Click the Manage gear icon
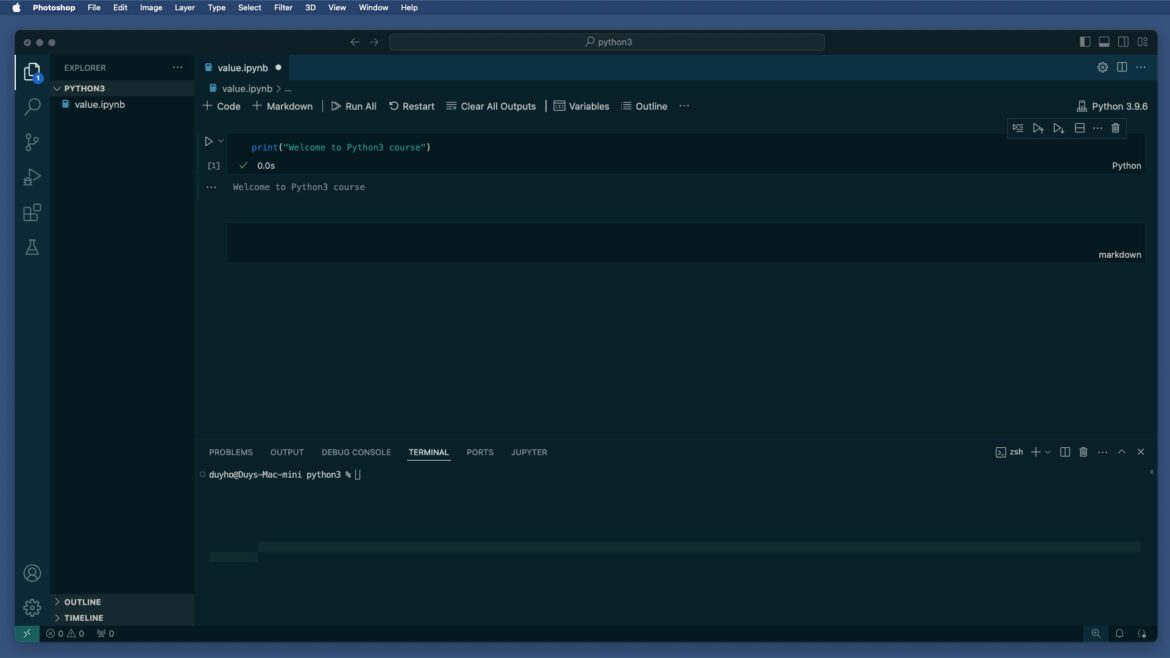This screenshot has height=658, width=1170. pyautogui.click(x=32, y=607)
